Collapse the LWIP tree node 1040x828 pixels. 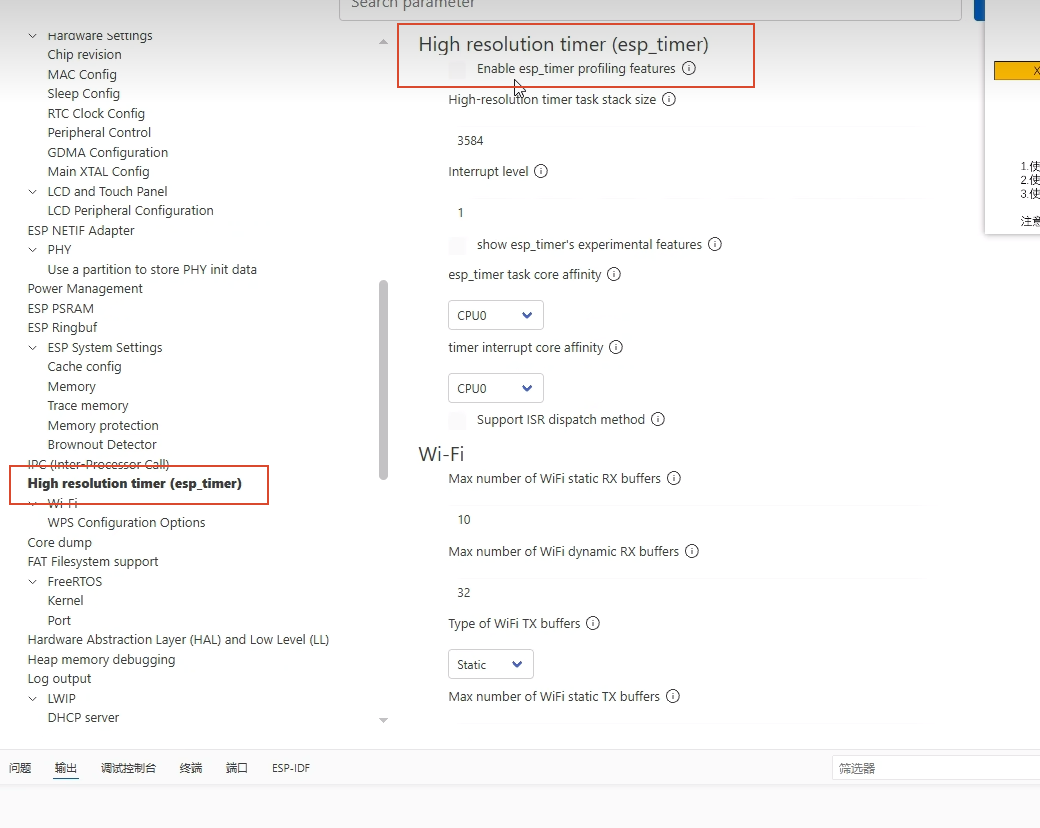point(32,699)
